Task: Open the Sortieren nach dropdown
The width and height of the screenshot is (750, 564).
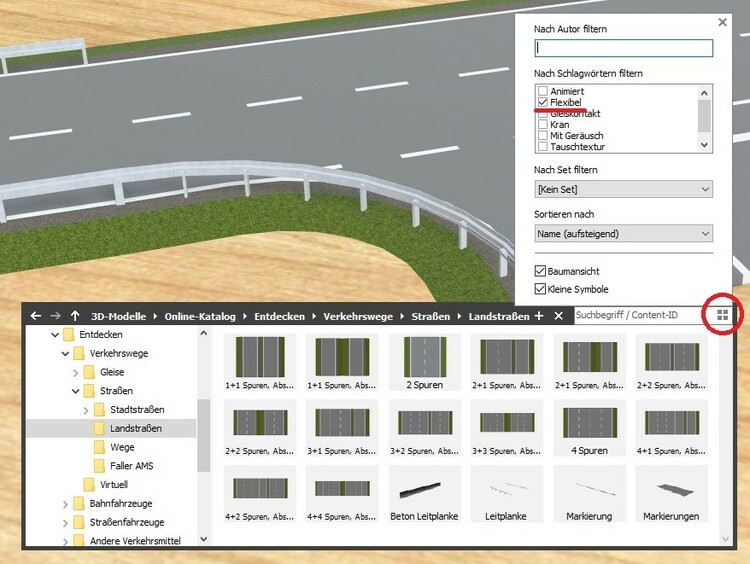Action: point(623,233)
